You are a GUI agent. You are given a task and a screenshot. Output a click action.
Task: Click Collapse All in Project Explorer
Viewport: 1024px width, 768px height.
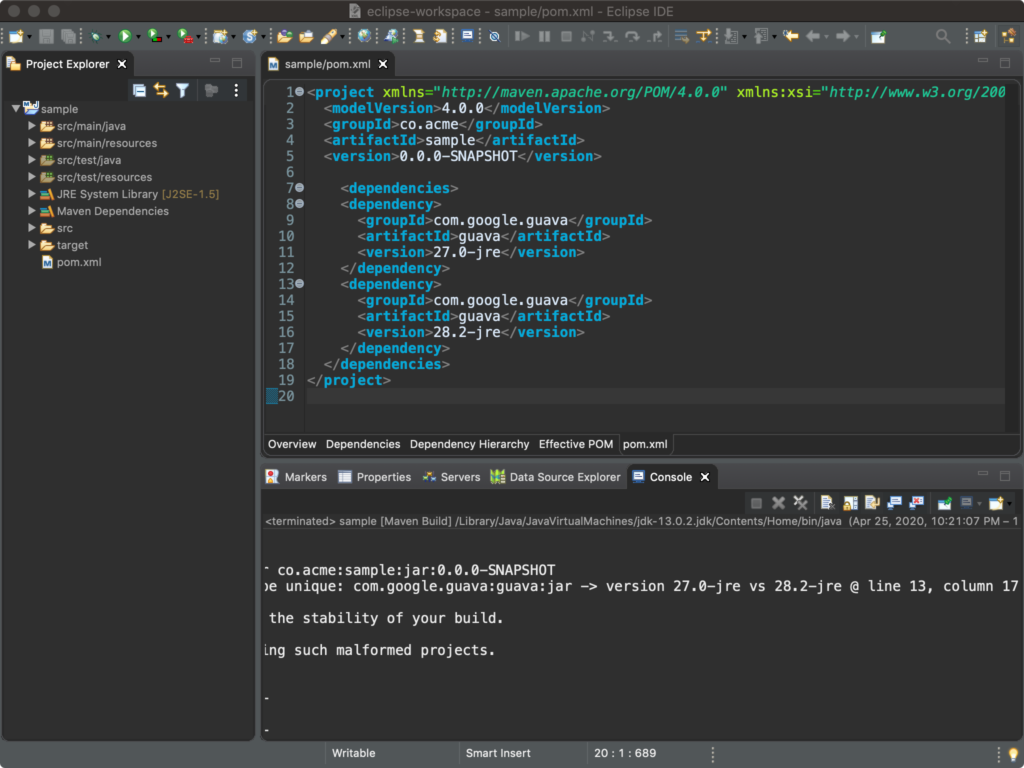pos(139,90)
